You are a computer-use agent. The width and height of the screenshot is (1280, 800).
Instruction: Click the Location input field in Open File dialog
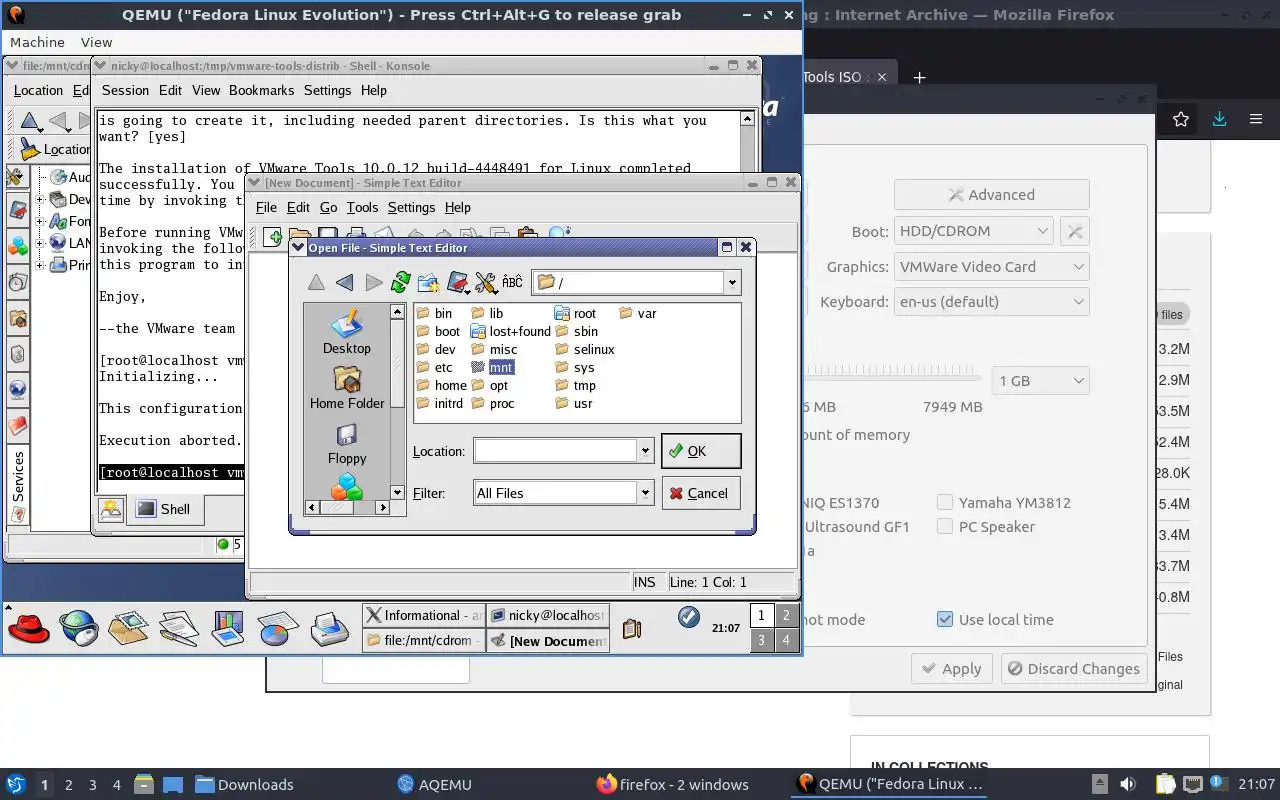555,451
